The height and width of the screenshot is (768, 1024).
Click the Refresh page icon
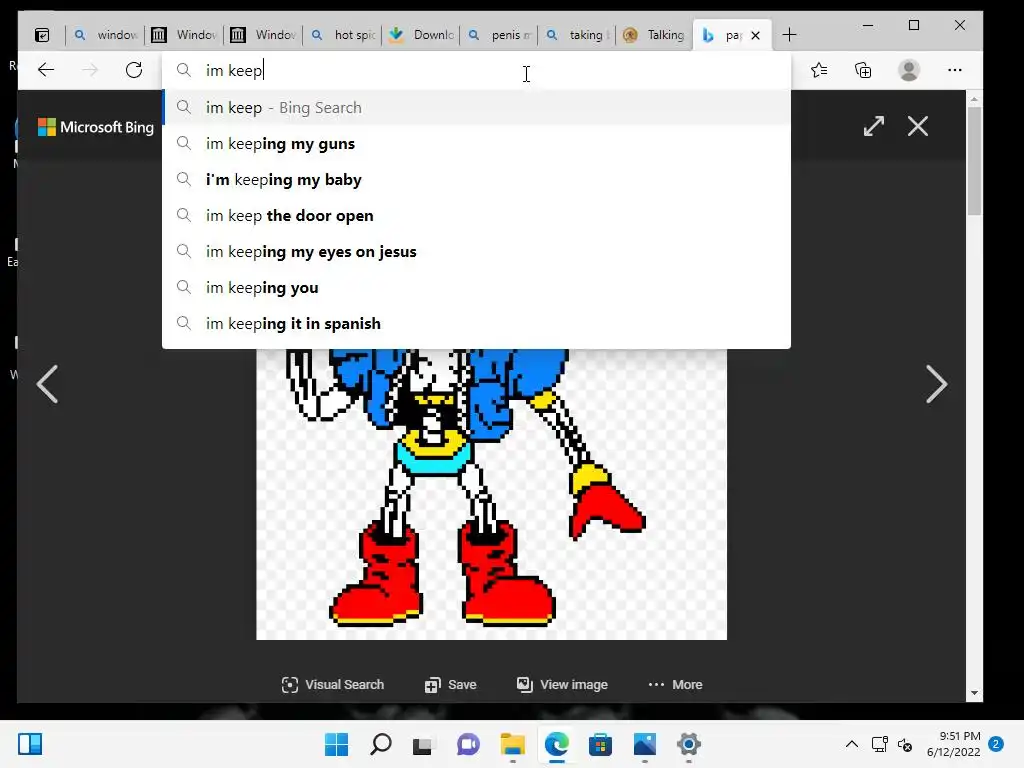point(134,70)
